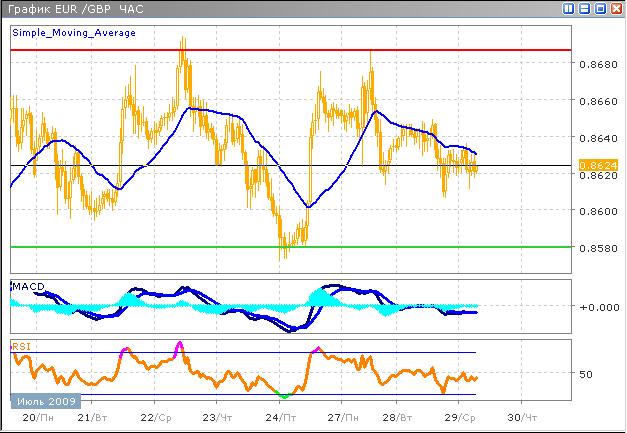Viewport: 627px width, 433px height.
Task: Click the 50 level on RSI scale
Action: coord(587,374)
